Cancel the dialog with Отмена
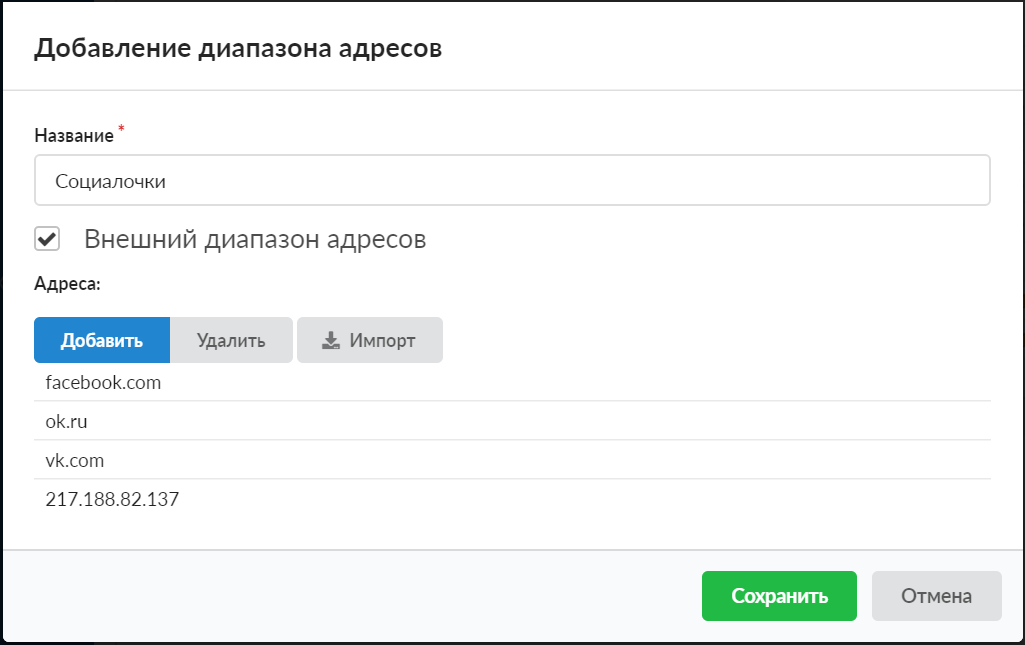Viewport: 1025px width, 645px height. (x=936, y=596)
